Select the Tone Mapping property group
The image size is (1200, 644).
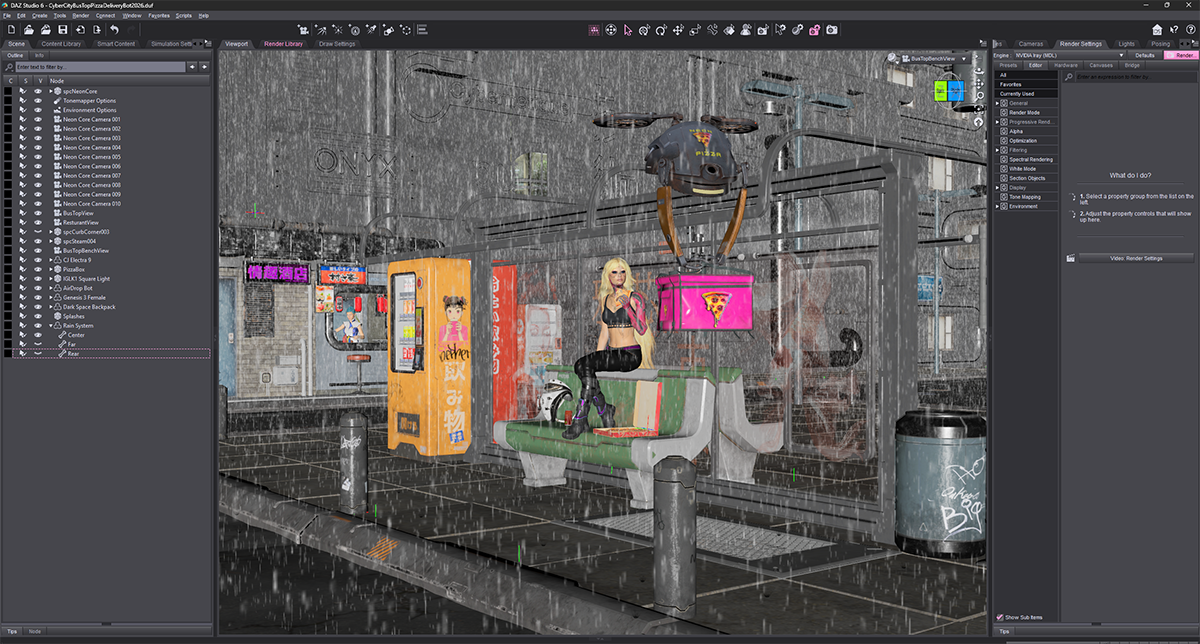[1025, 197]
